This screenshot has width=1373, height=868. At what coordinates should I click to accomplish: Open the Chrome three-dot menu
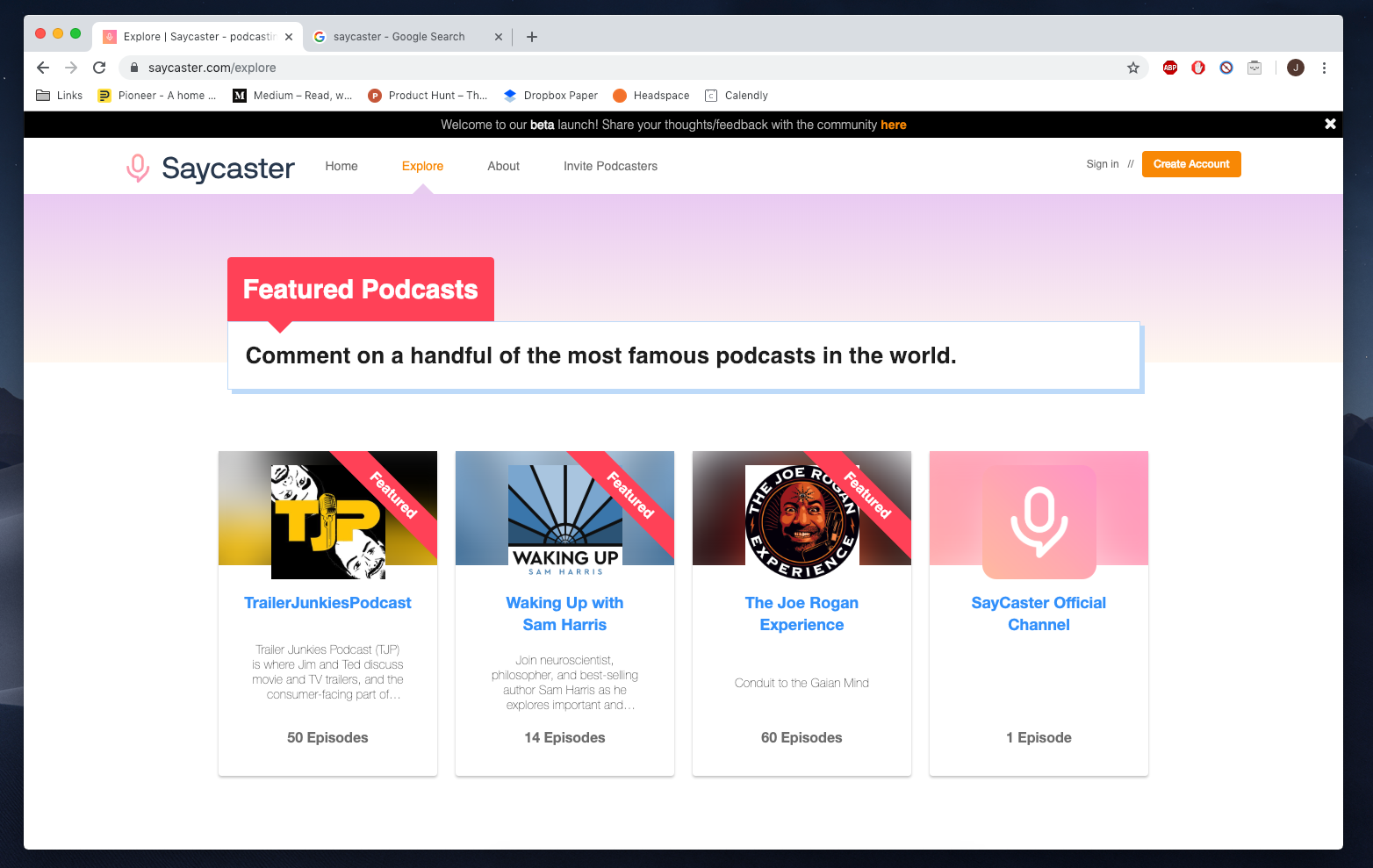click(1324, 68)
